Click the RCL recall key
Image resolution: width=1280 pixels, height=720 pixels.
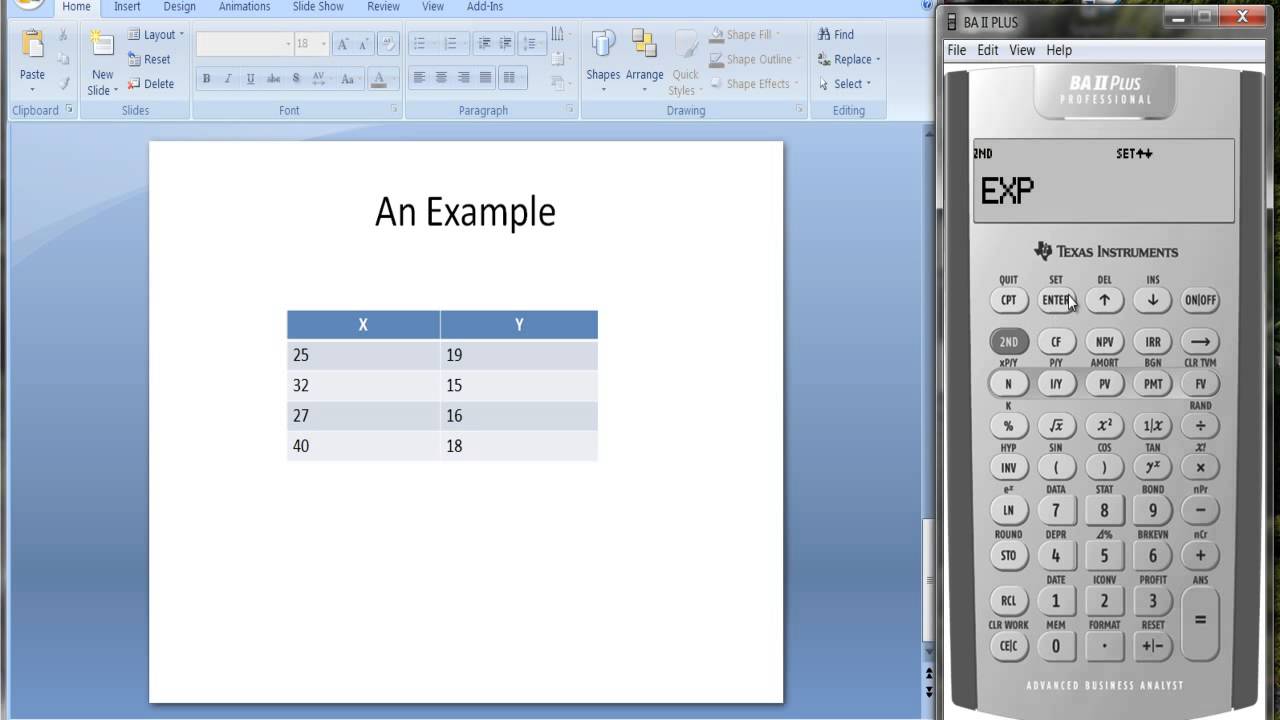coord(1008,601)
